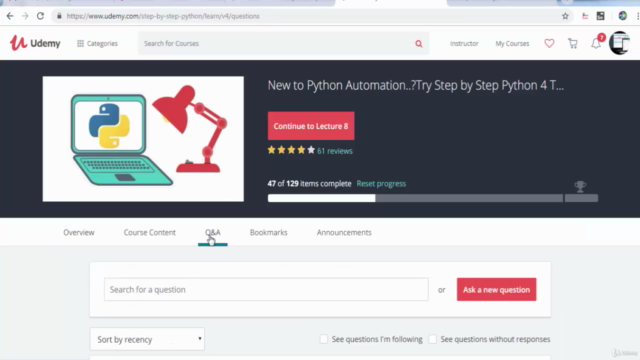Open notifications bell with badge
This screenshot has height=360, width=640.
[597, 42]
